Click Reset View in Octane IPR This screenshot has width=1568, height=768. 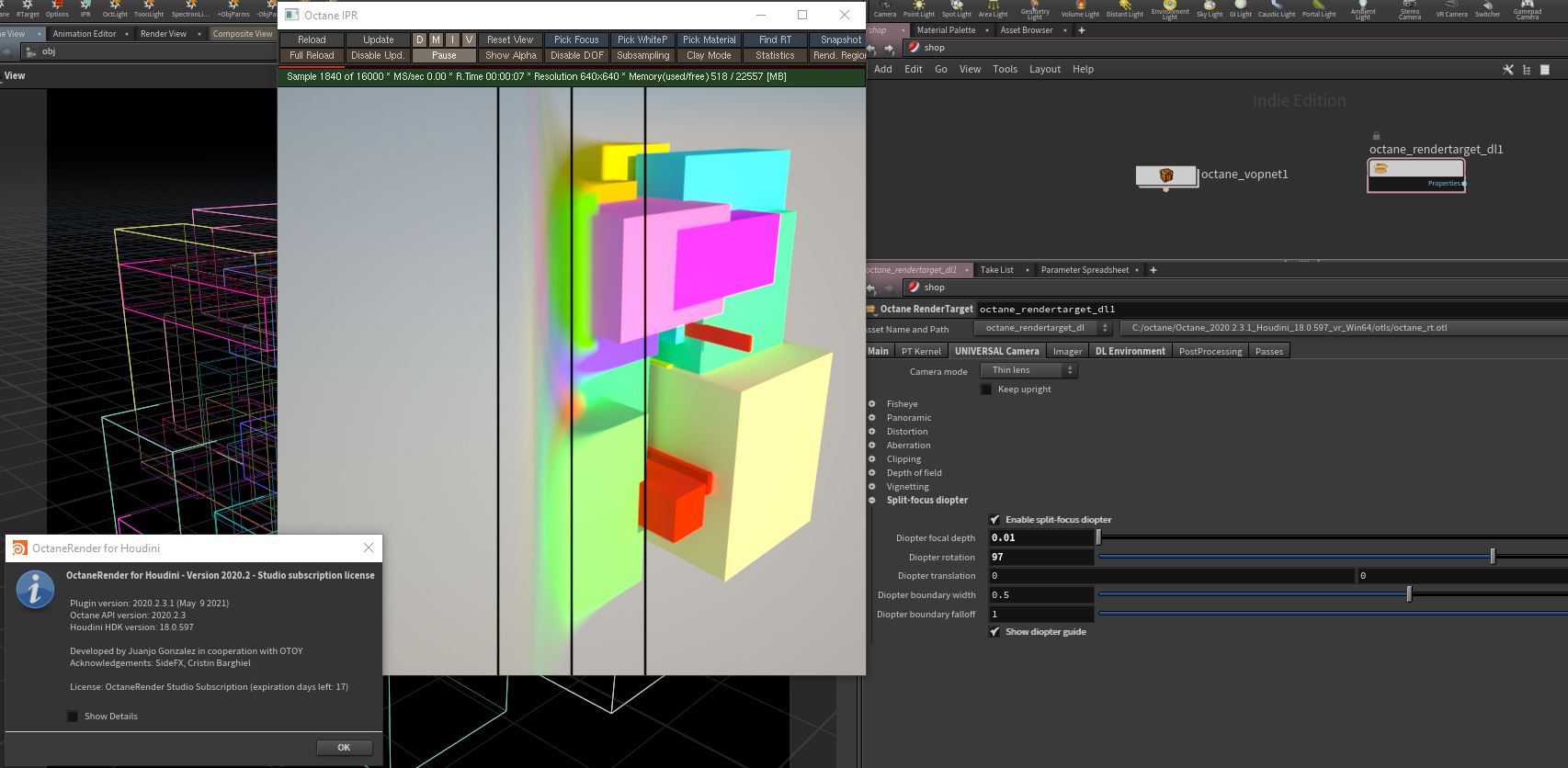510,40
